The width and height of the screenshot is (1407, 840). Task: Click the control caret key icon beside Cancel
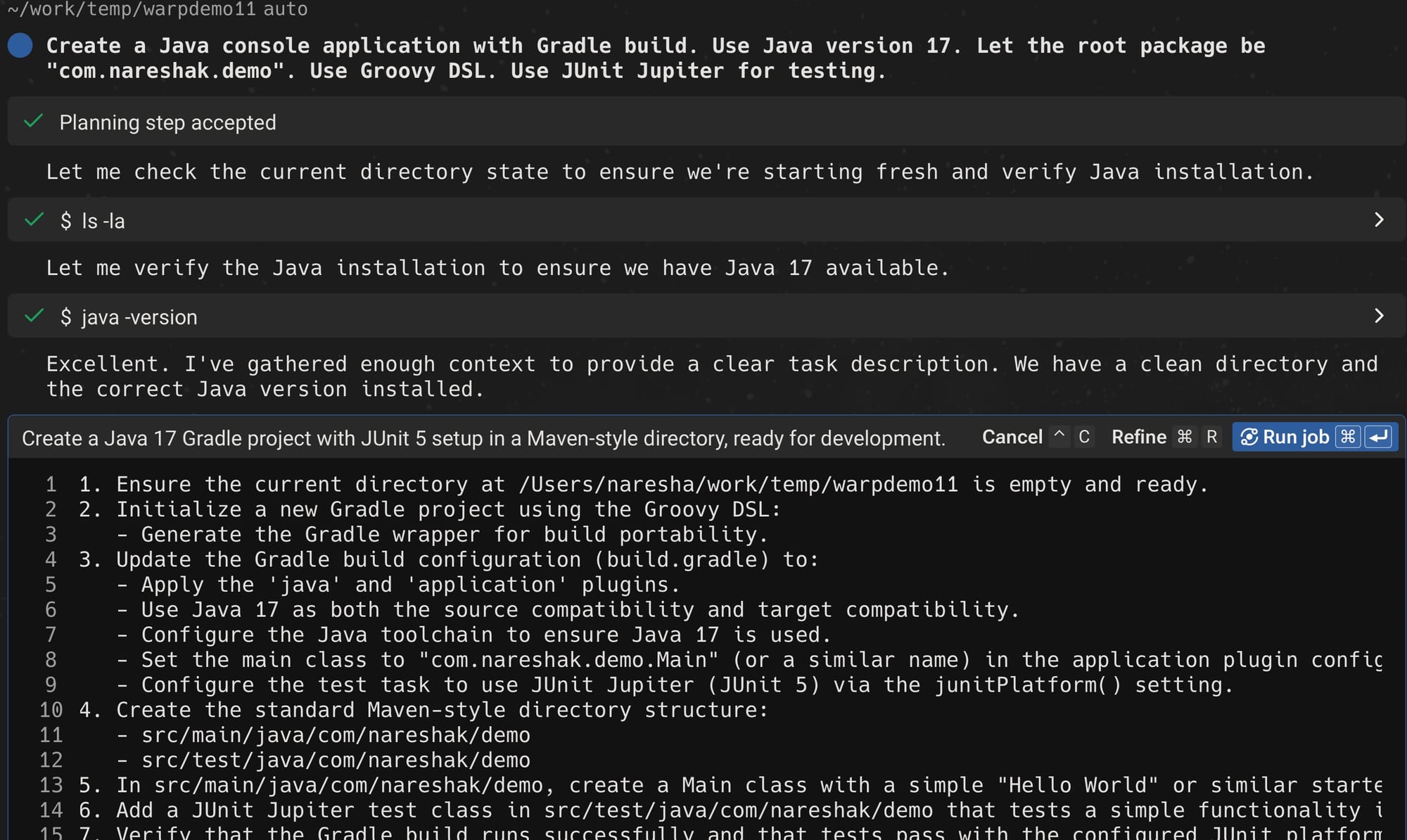click(1059, 436)
